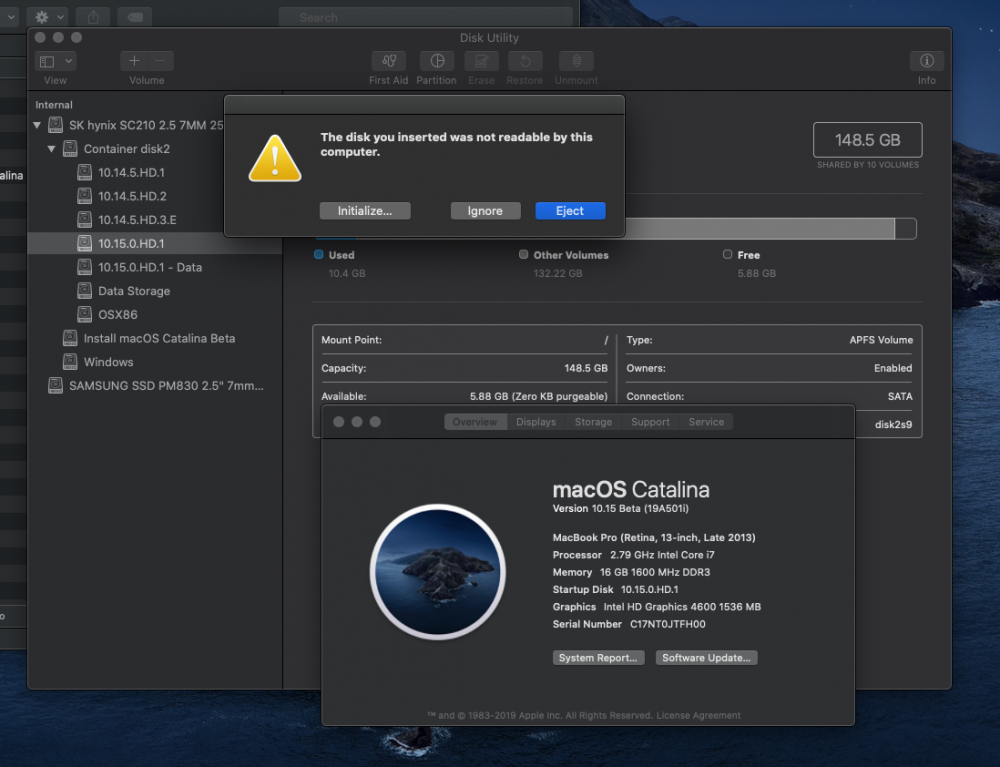
Task: Click the Initialize... button
Action: click(x=365, y=210)
